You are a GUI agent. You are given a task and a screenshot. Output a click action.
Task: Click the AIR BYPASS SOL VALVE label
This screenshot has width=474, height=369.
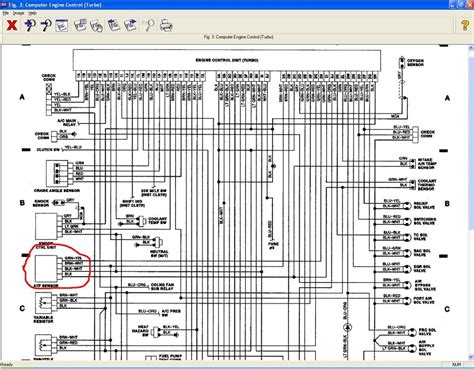pyautogui.click(x=425, y=285)
